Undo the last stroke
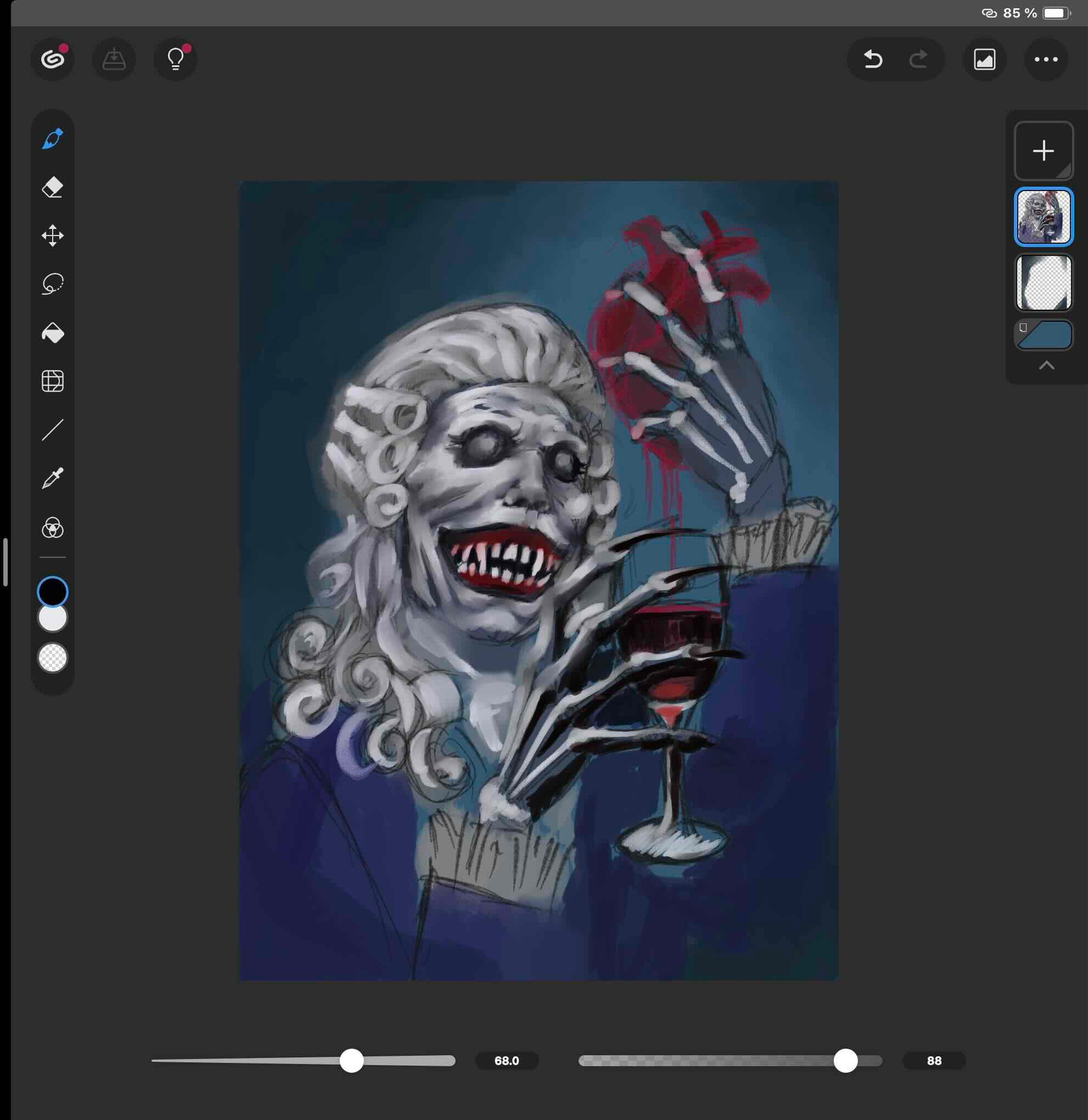 (x=872, y=59)
